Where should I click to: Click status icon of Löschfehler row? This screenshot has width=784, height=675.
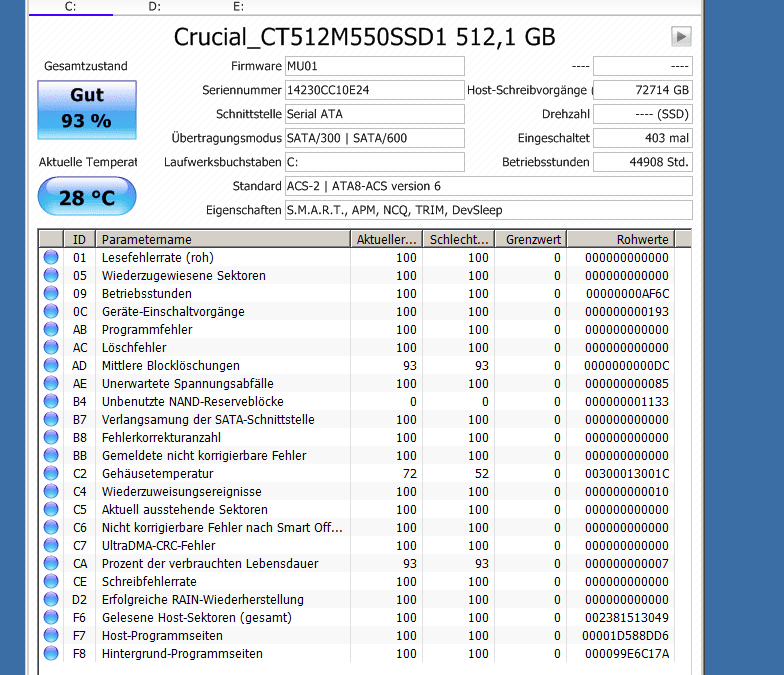pyautogui.click(x=51, y=347)
